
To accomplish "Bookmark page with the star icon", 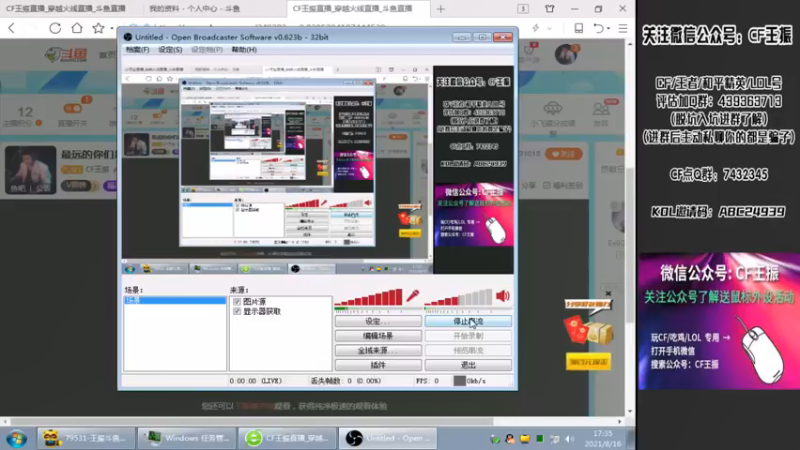I will 98,28.
